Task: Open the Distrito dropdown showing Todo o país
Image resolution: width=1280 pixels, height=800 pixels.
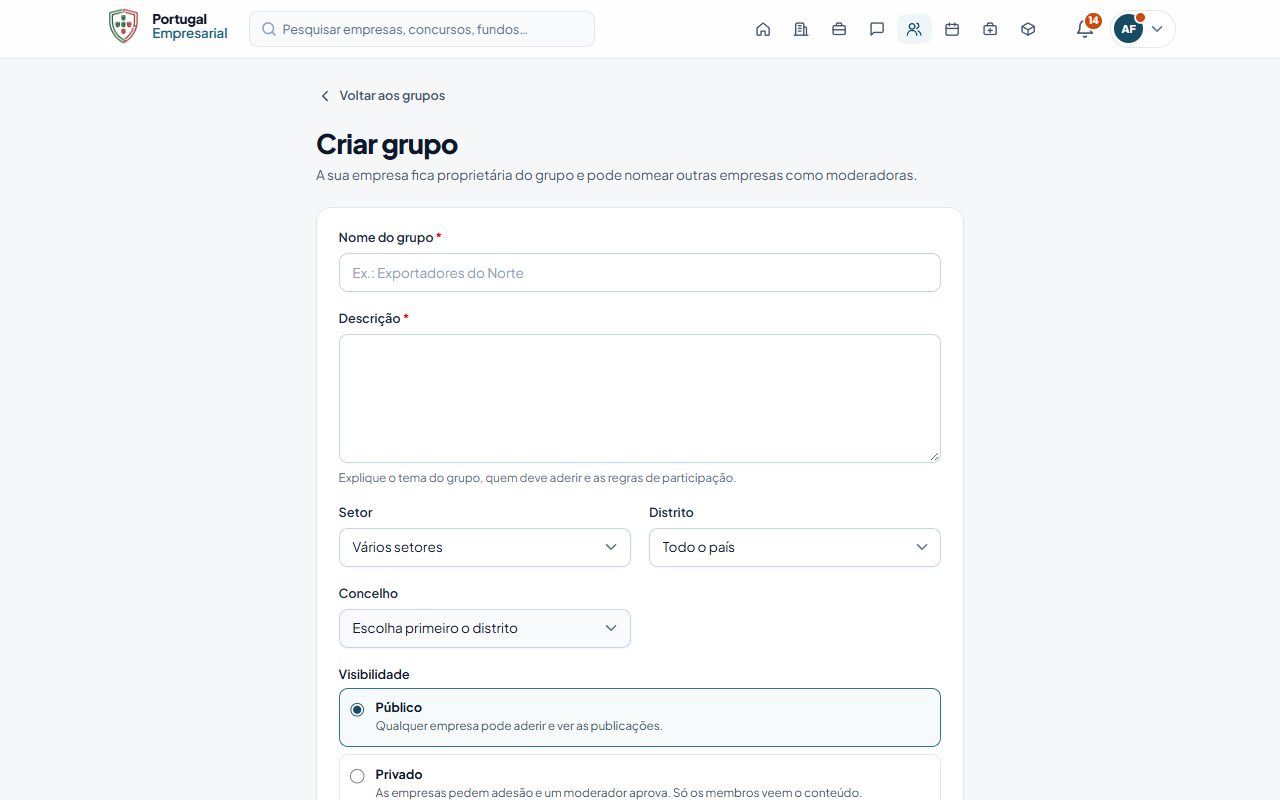Action: tap(795, 547)
